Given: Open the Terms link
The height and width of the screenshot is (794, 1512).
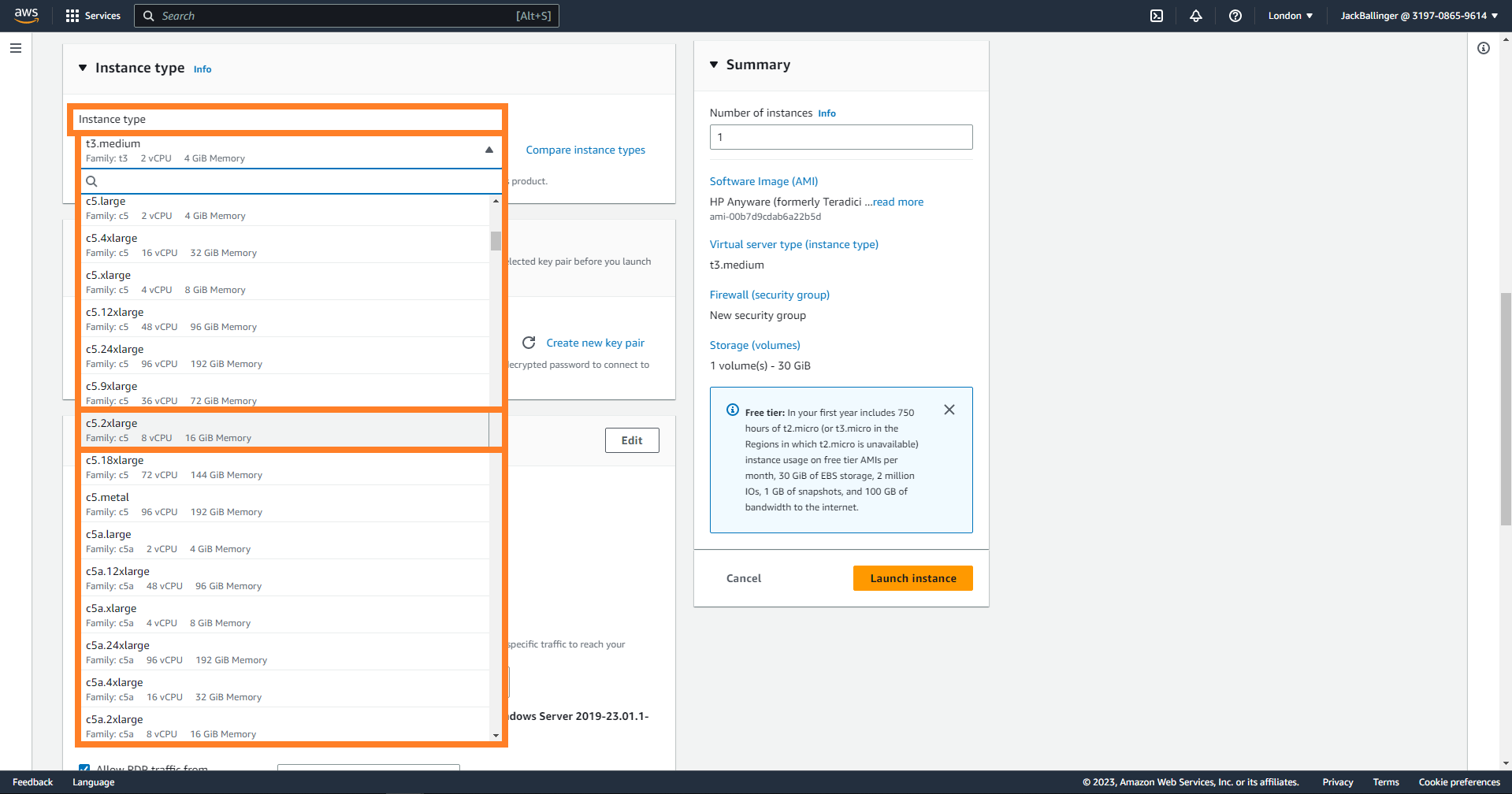Looking at the screenshot, I should [1386, 782].
